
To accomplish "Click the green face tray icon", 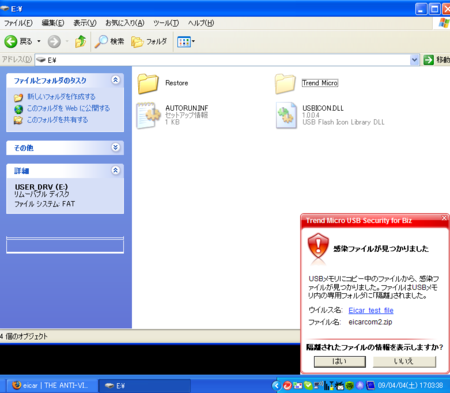I will (349, 386).
